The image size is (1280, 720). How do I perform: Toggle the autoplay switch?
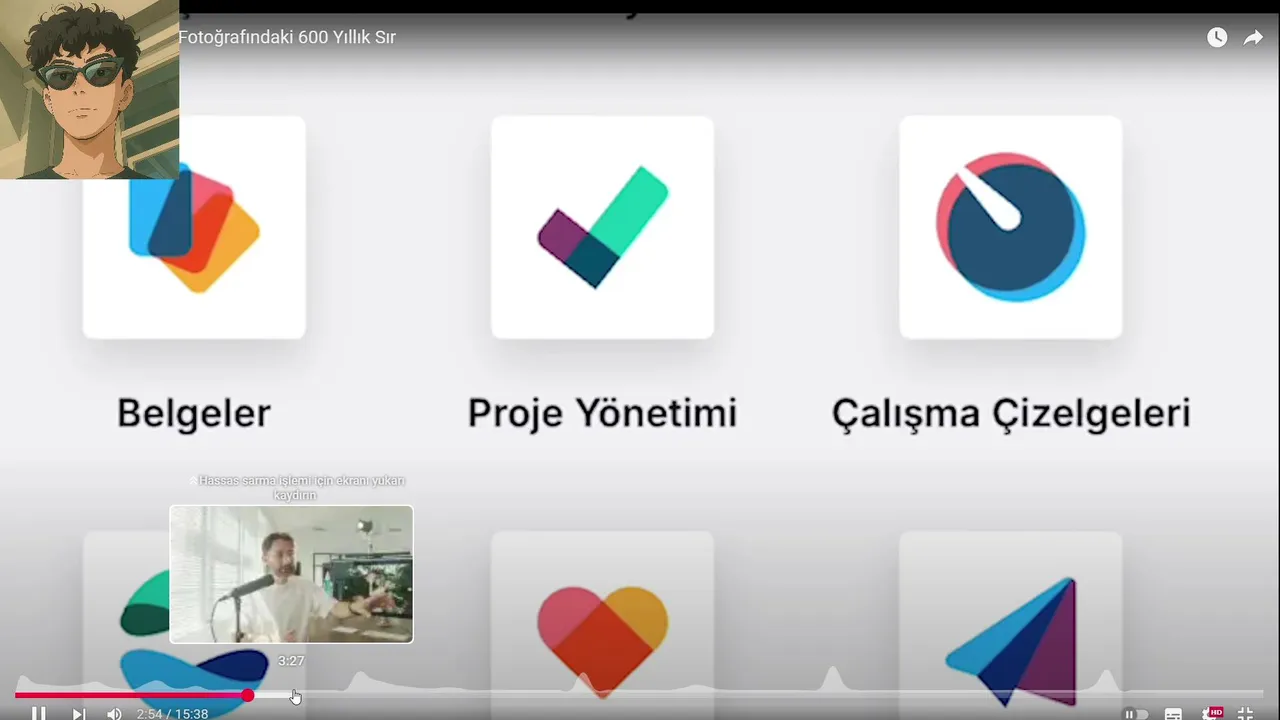pyautogui.click(x=1135, y=714)
